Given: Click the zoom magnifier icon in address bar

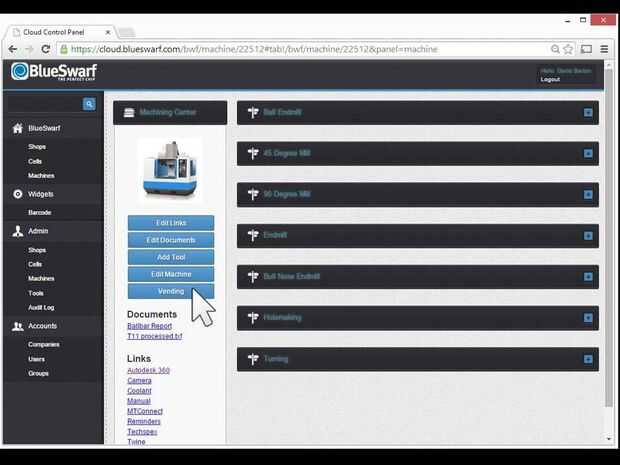Looking at the screenshot, I should point(555,49).
